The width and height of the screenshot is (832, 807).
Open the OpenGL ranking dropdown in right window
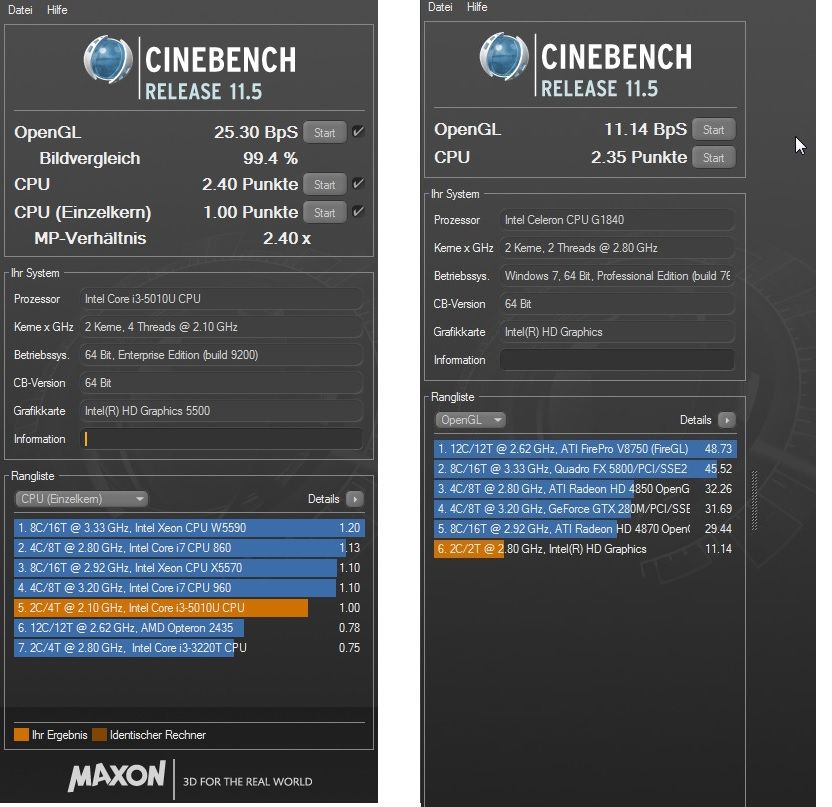[x=470, y=420]
